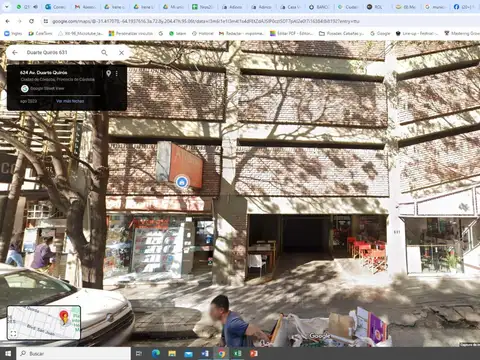Open Microsoft Edge from the taskbar
480x360 pixels.
pyautogui.click(x=156, y=353)
